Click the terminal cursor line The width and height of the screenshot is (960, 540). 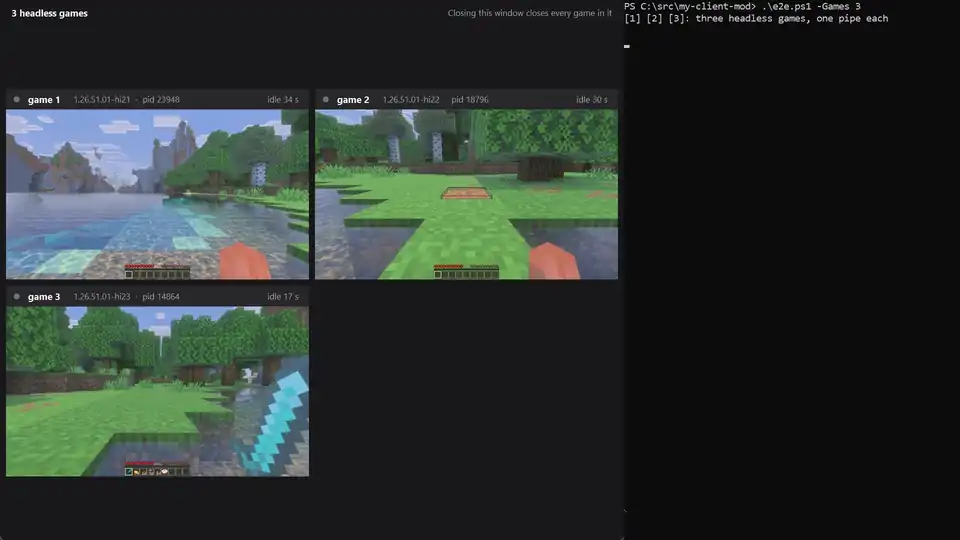pyautogui.click(x=627, y=46)
